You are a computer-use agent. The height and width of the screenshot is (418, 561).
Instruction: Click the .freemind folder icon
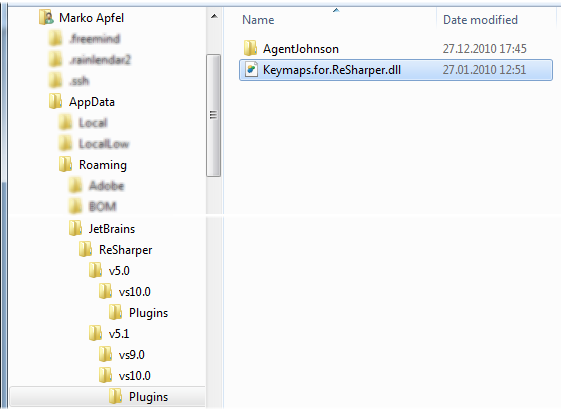(55, 38)
